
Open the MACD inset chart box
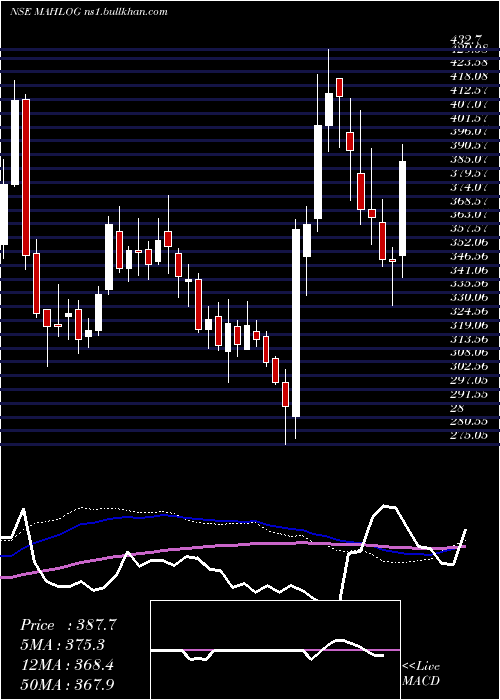coord(275,650)
